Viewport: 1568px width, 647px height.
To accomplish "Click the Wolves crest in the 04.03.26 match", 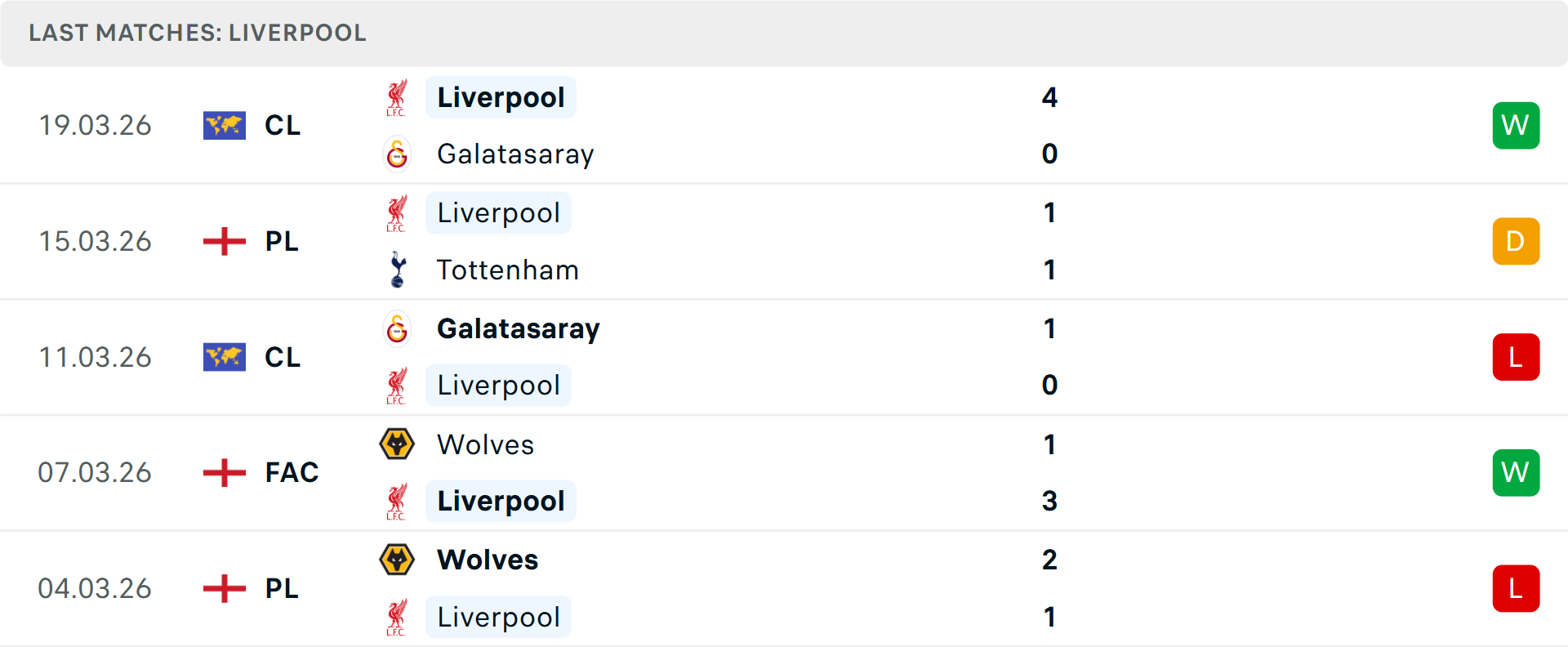I will pyautogui.click(x=397, y=560).
